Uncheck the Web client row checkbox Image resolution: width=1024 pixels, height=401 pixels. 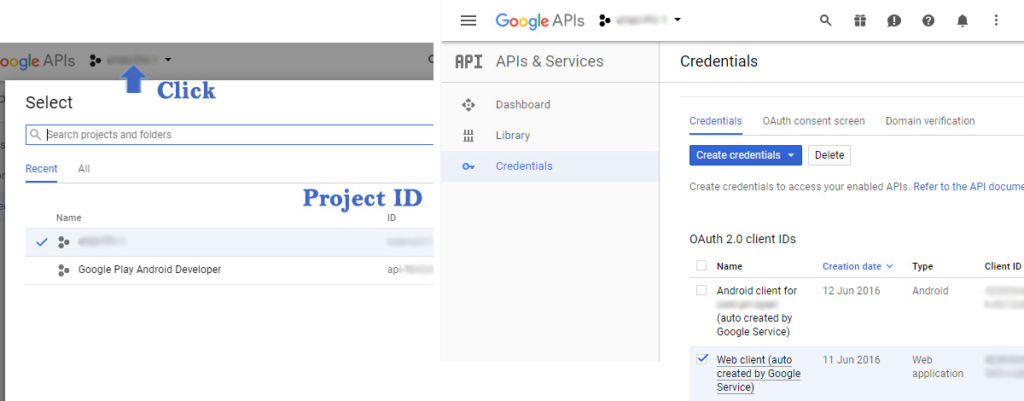coord(701,359)
